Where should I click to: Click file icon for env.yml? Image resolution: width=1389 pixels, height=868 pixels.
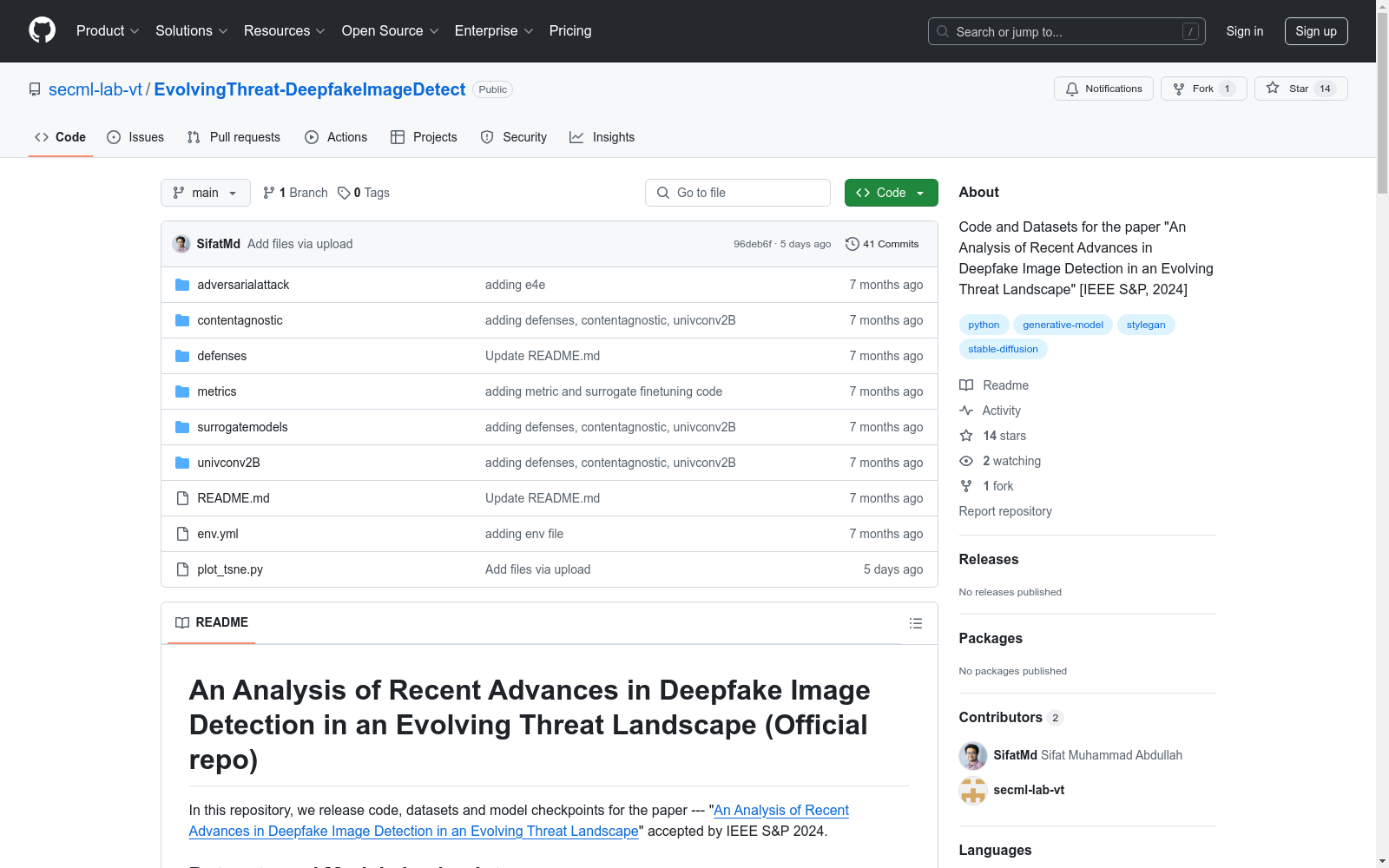(x=182, y=534)
